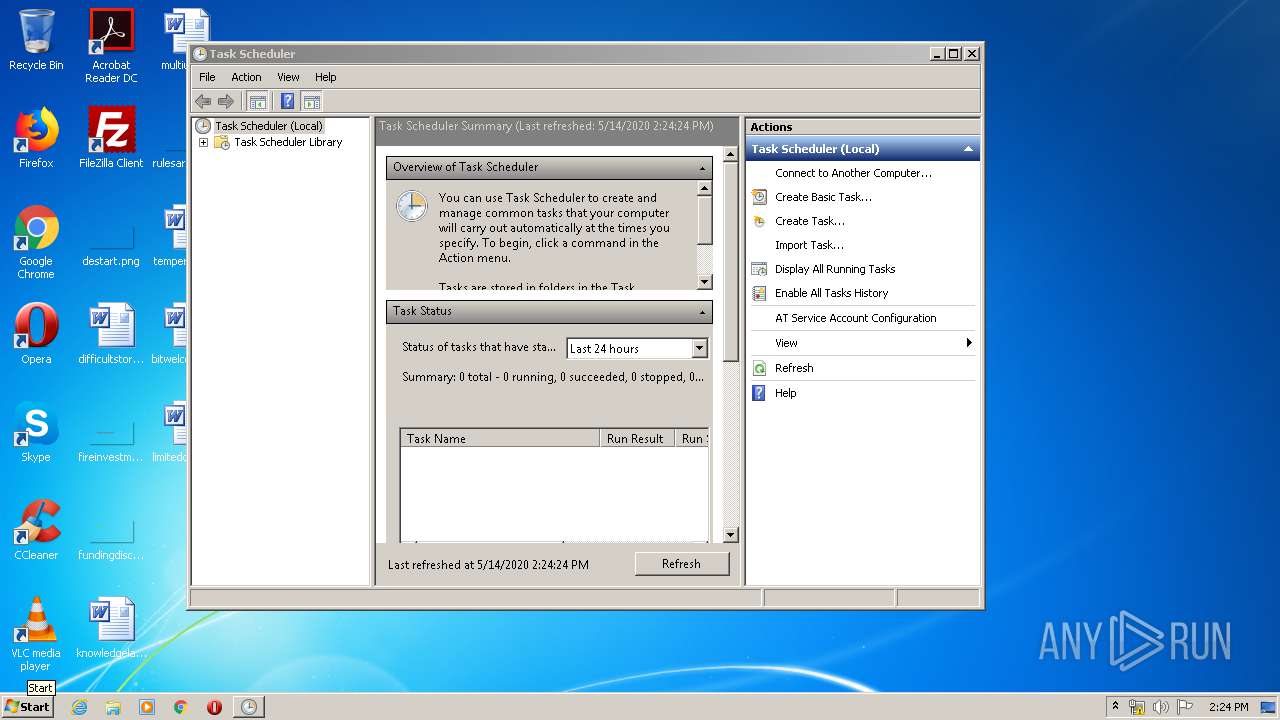
Task: Click the media player taskbar icon
Action: tap(147, 707)
